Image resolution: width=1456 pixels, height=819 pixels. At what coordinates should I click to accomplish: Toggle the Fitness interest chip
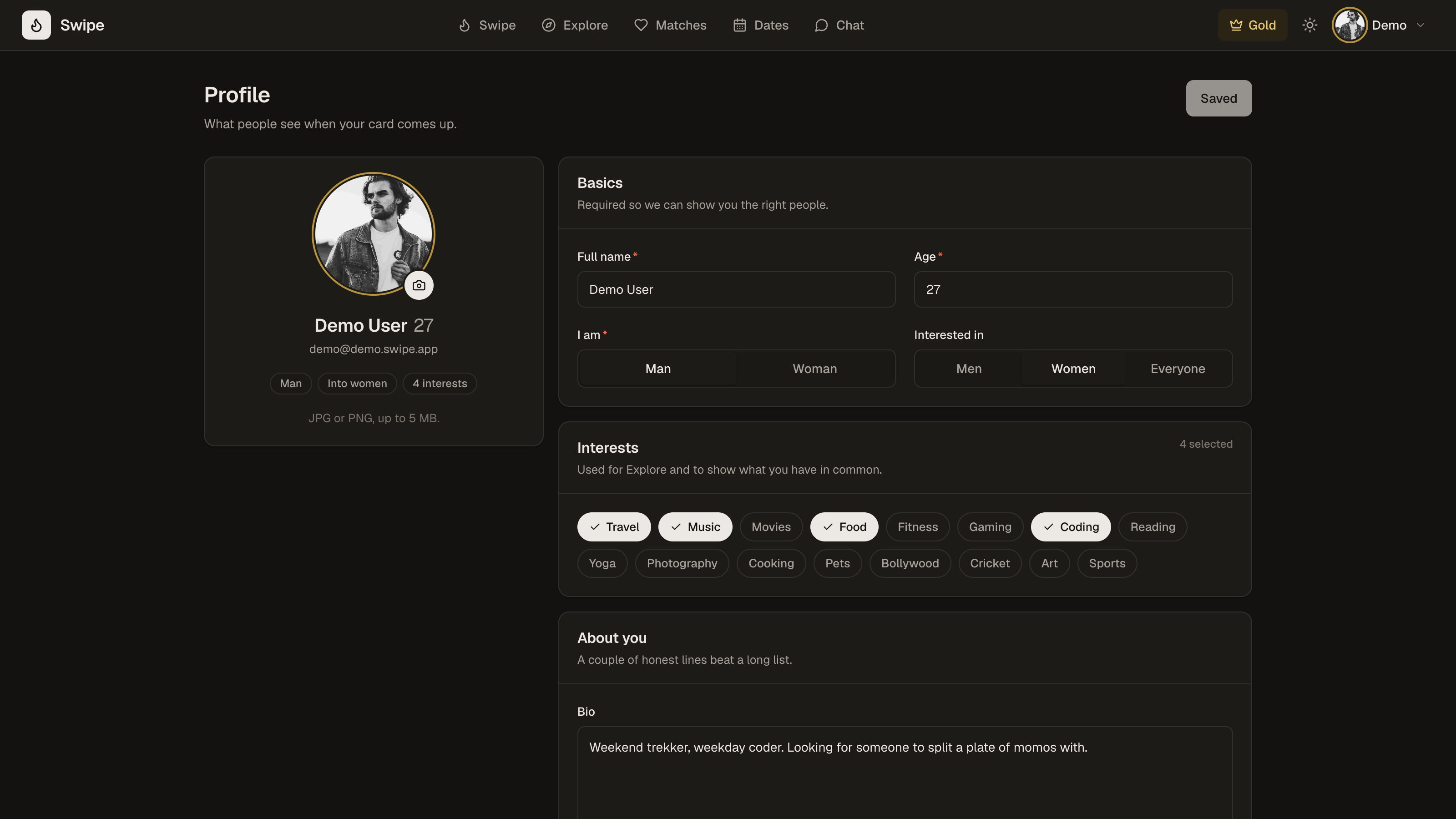click(x=917, y=527)
